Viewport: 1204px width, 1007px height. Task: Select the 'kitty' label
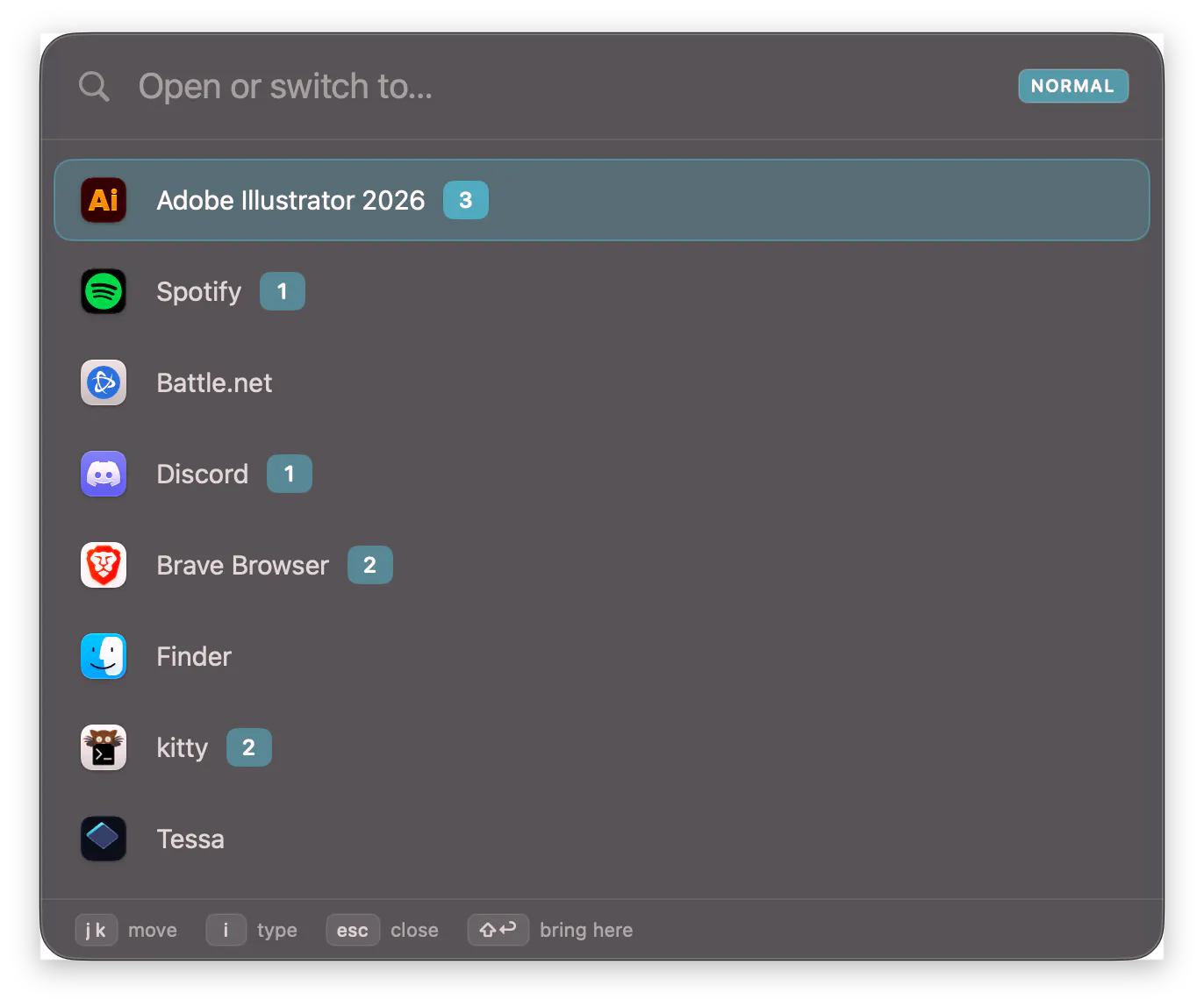pyautogui.click(x=183, y=747)
